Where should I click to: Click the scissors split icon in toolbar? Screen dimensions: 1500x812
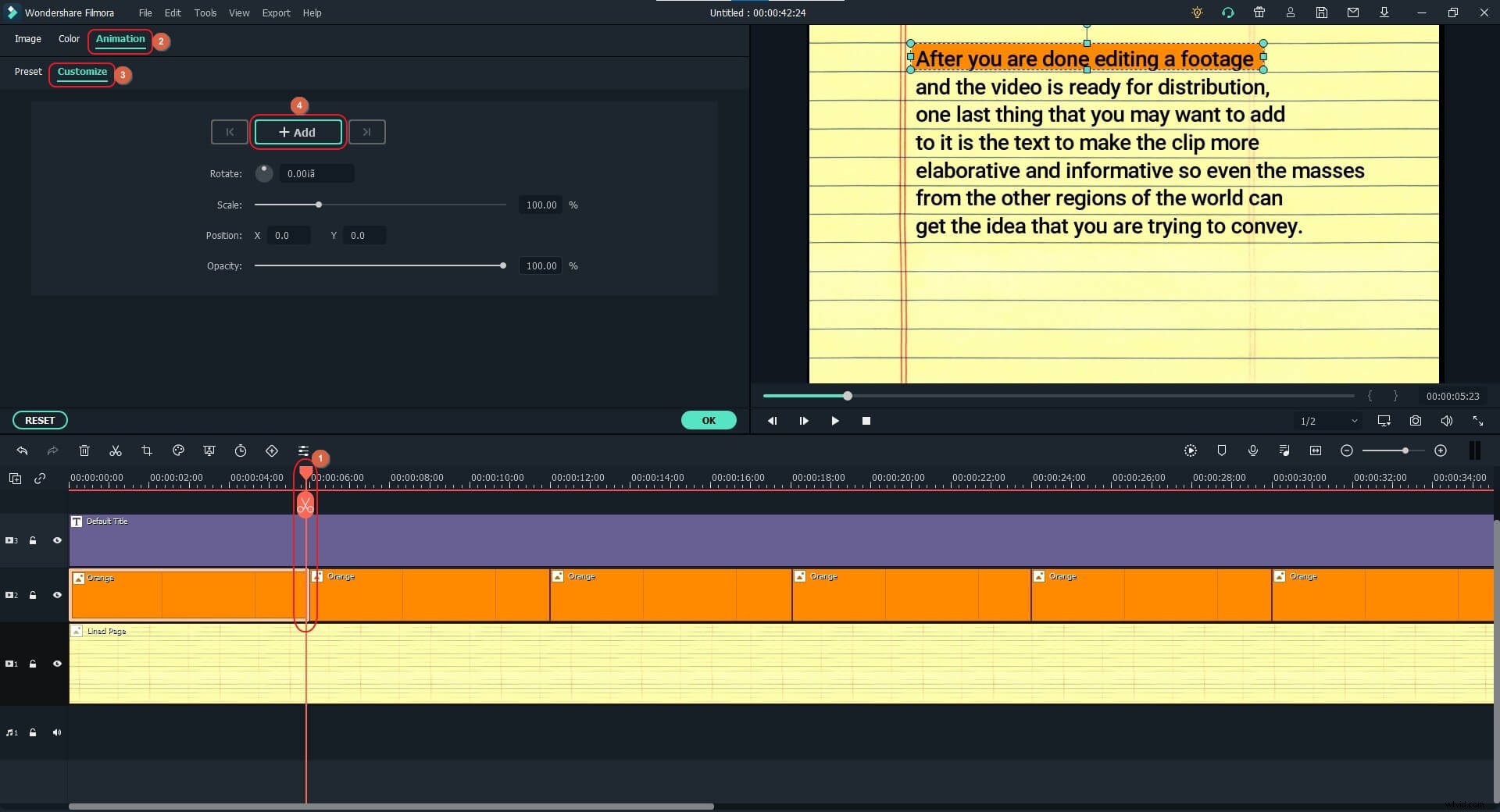pos(116,451)
